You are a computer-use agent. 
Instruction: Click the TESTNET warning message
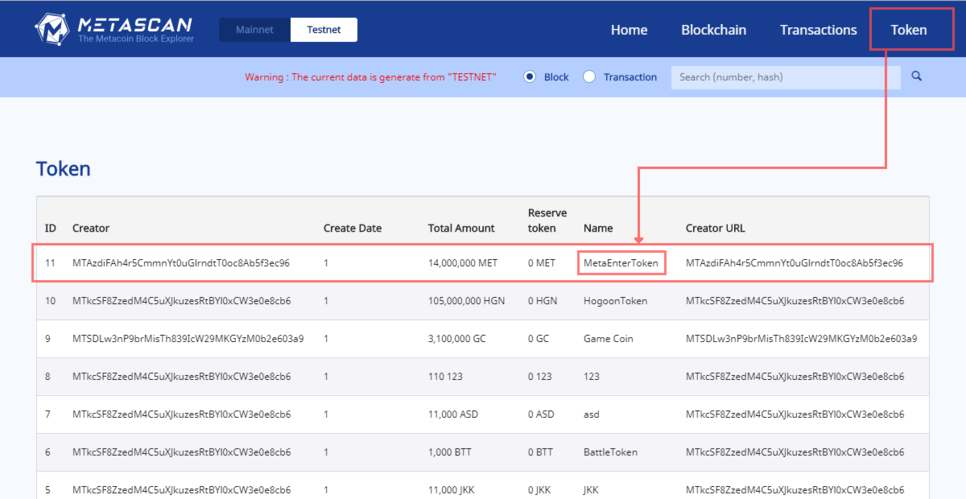point(370,77)
